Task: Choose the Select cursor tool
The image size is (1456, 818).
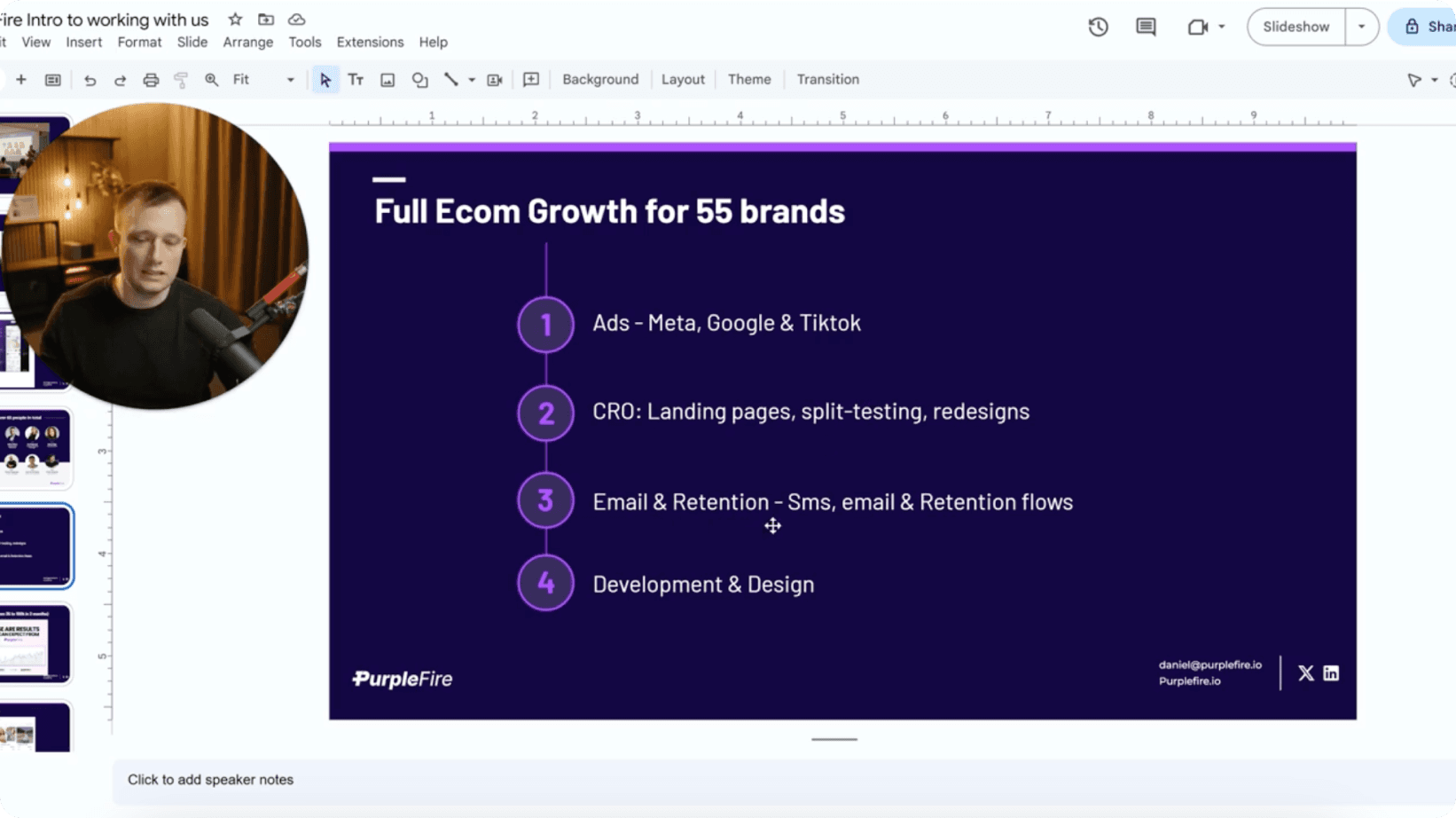Action: 325,80
